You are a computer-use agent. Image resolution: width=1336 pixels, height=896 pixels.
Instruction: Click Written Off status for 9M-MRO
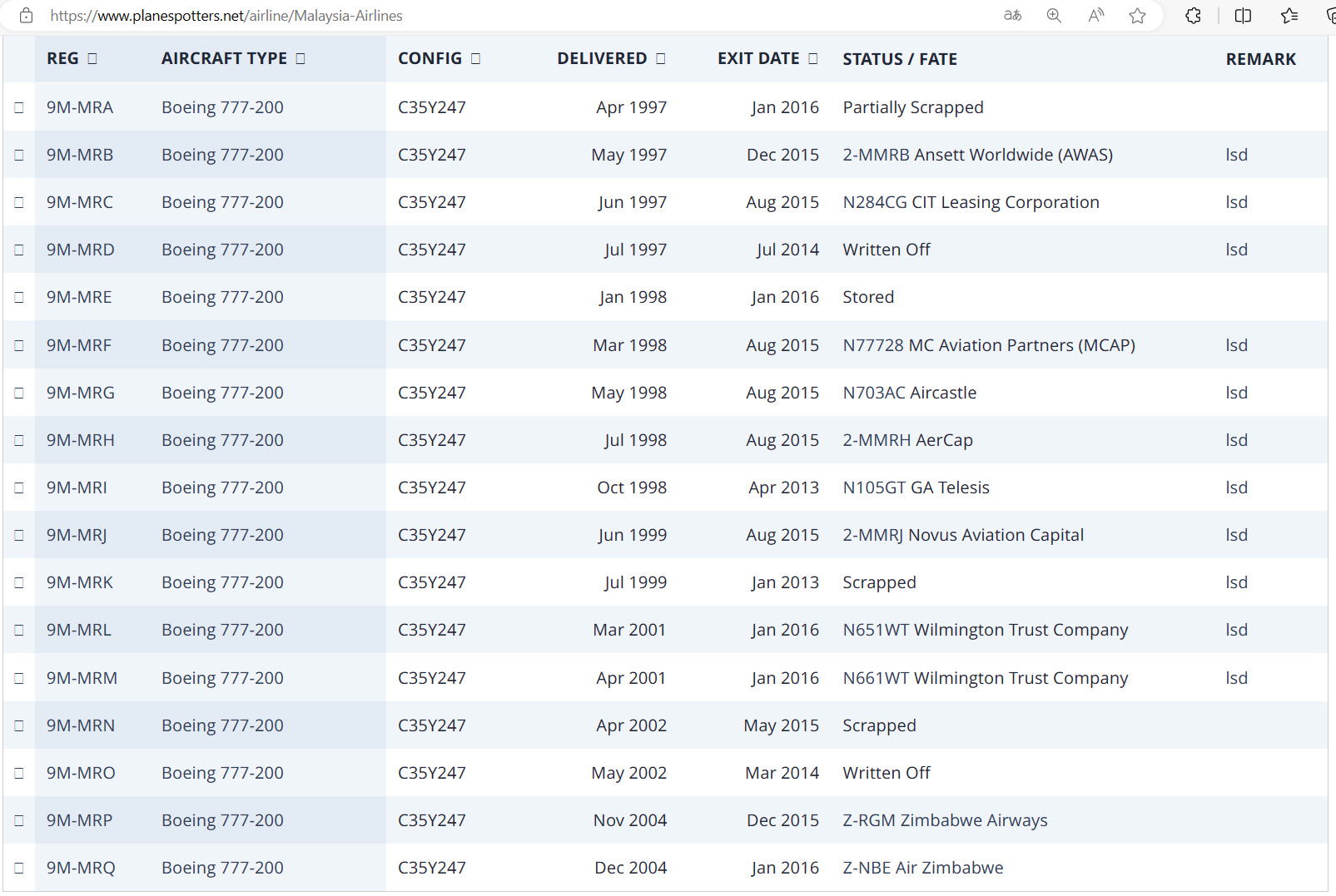887,773
